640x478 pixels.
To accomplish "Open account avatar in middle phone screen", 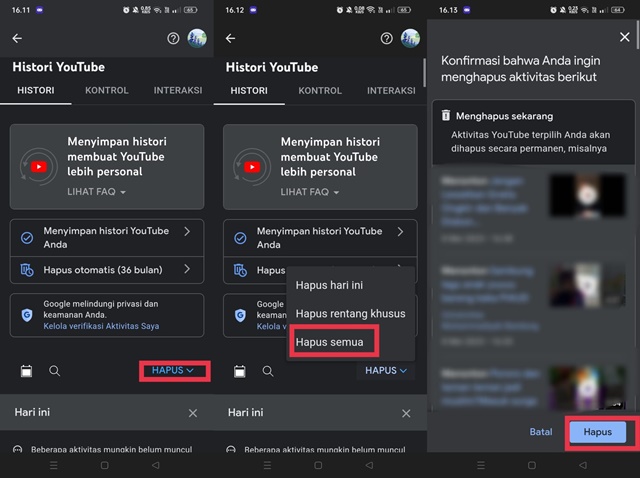I will [x=411, y=38].
